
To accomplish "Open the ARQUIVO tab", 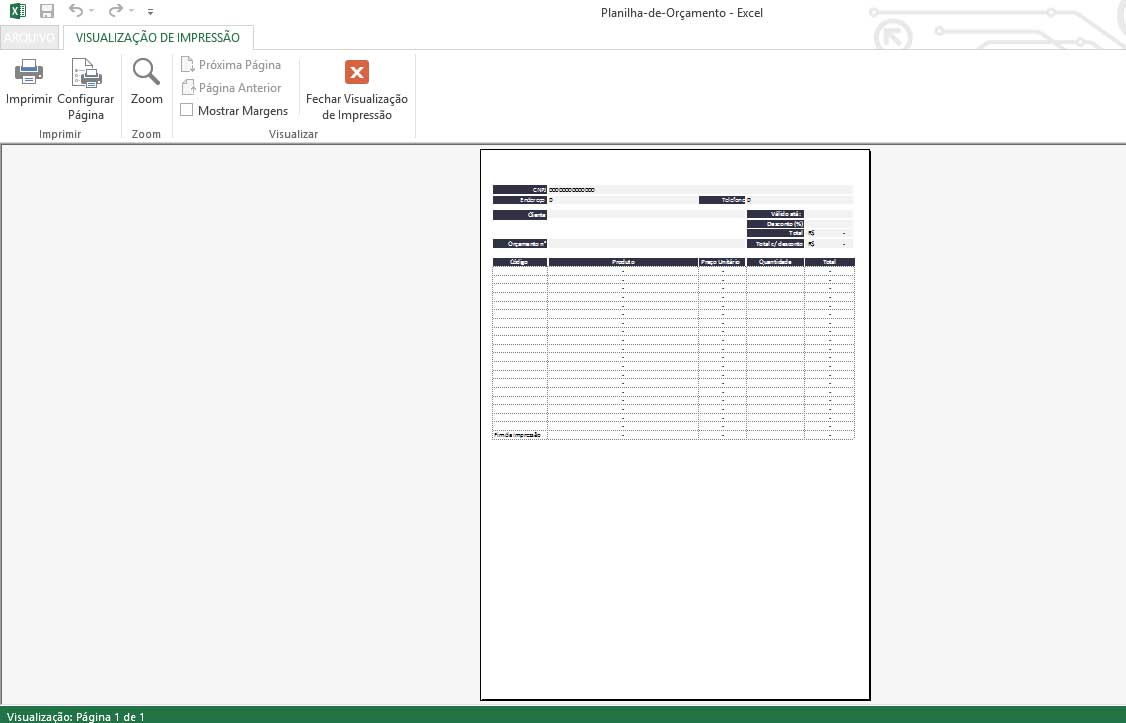I will pyautogui.click(x=30, y=38).
